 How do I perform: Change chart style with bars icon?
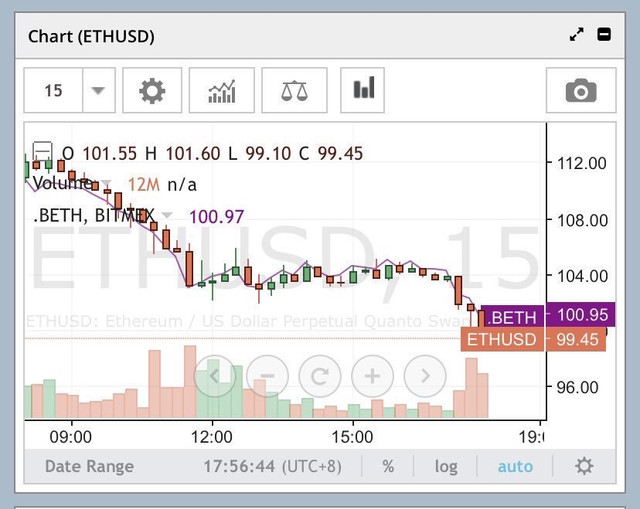click(x=362, y=90)
